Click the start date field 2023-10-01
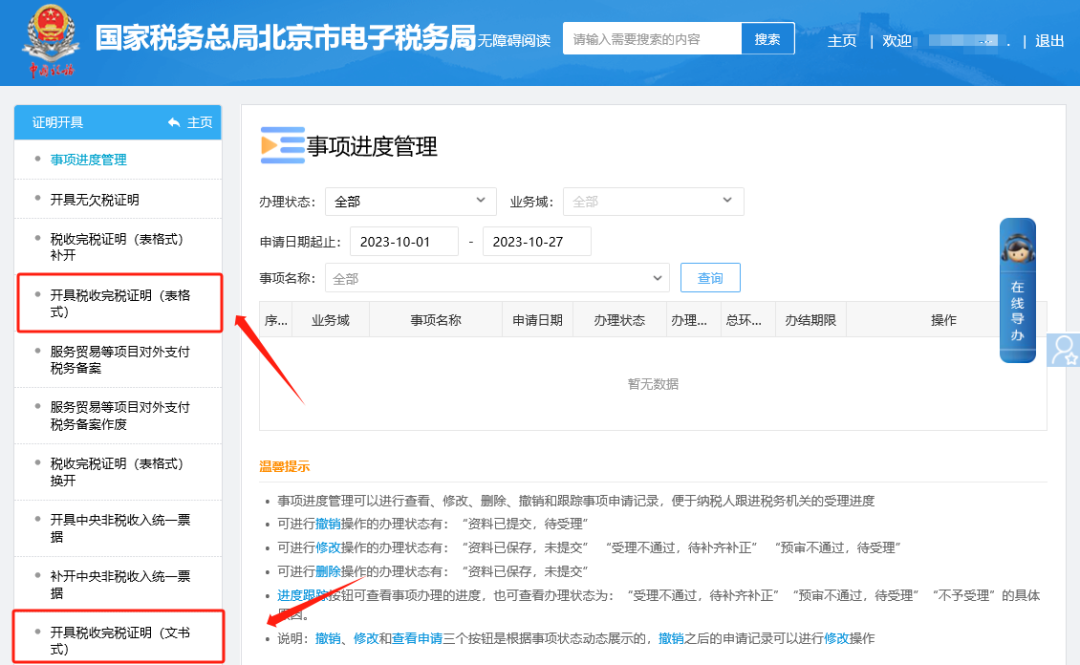 (x=405, y=241)
